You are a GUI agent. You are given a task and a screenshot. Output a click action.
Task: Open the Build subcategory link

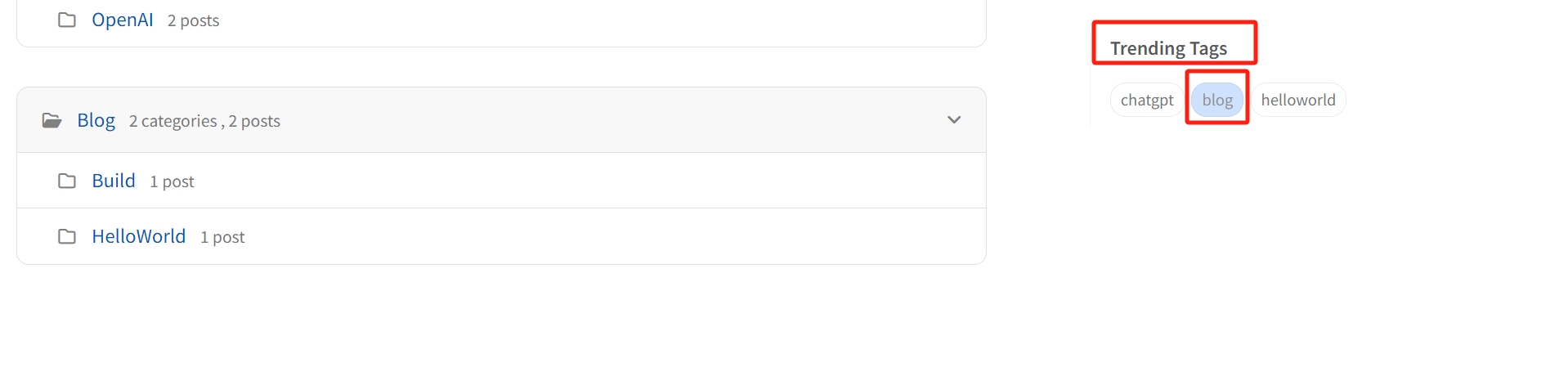click(x=113, y=181)
